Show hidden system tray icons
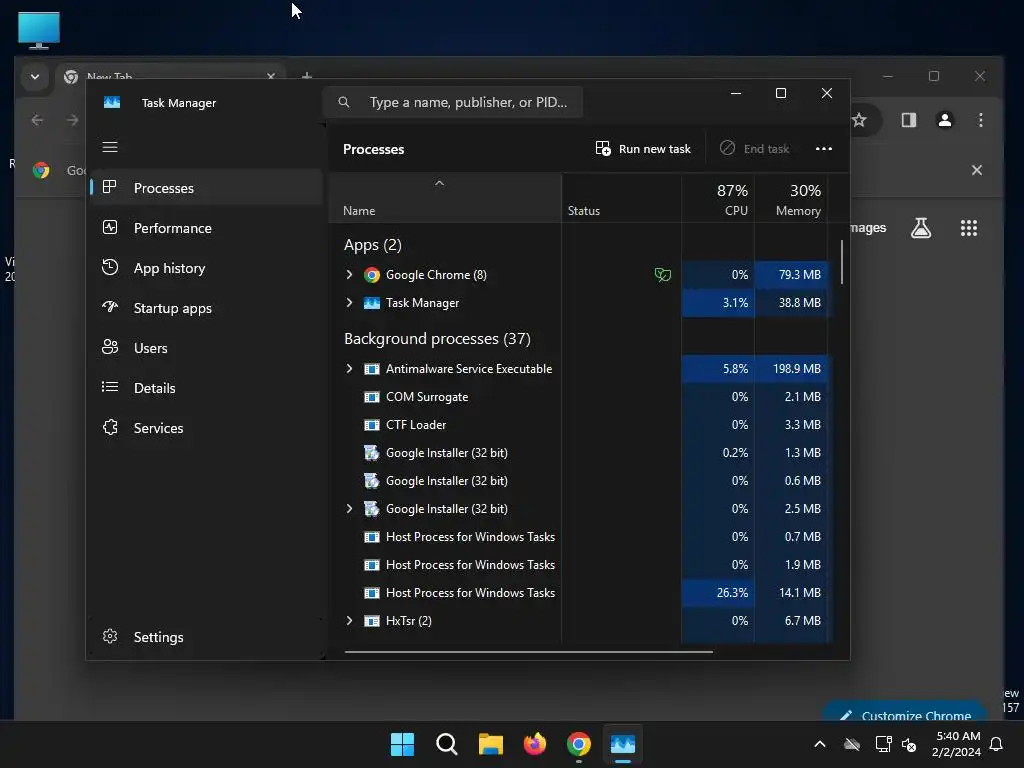The height and width of the screenshot is (768, 1024). [x=820, y=744]
